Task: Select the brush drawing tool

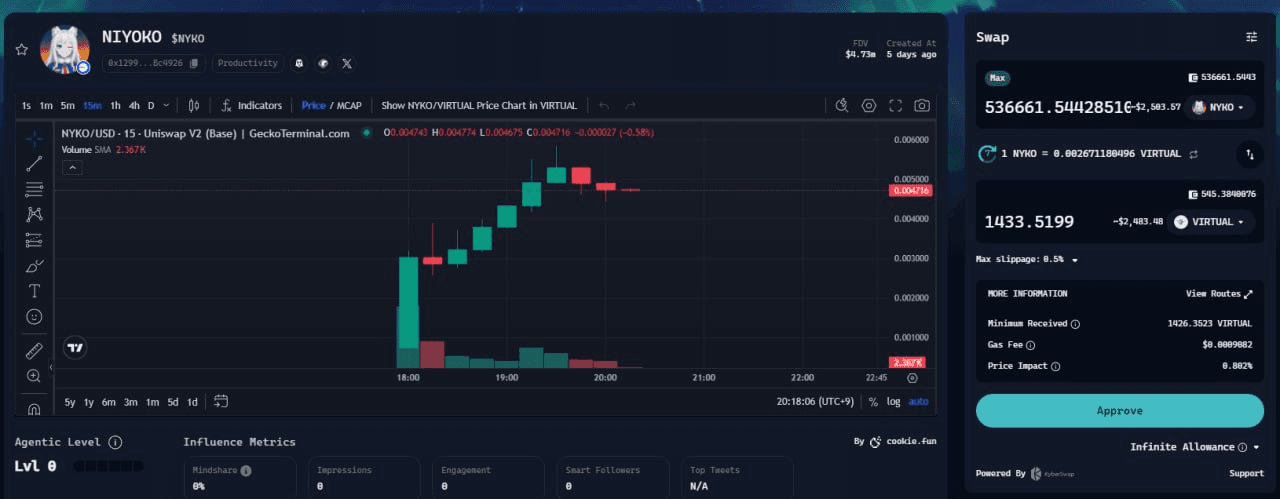Action: tap(34, 265)
